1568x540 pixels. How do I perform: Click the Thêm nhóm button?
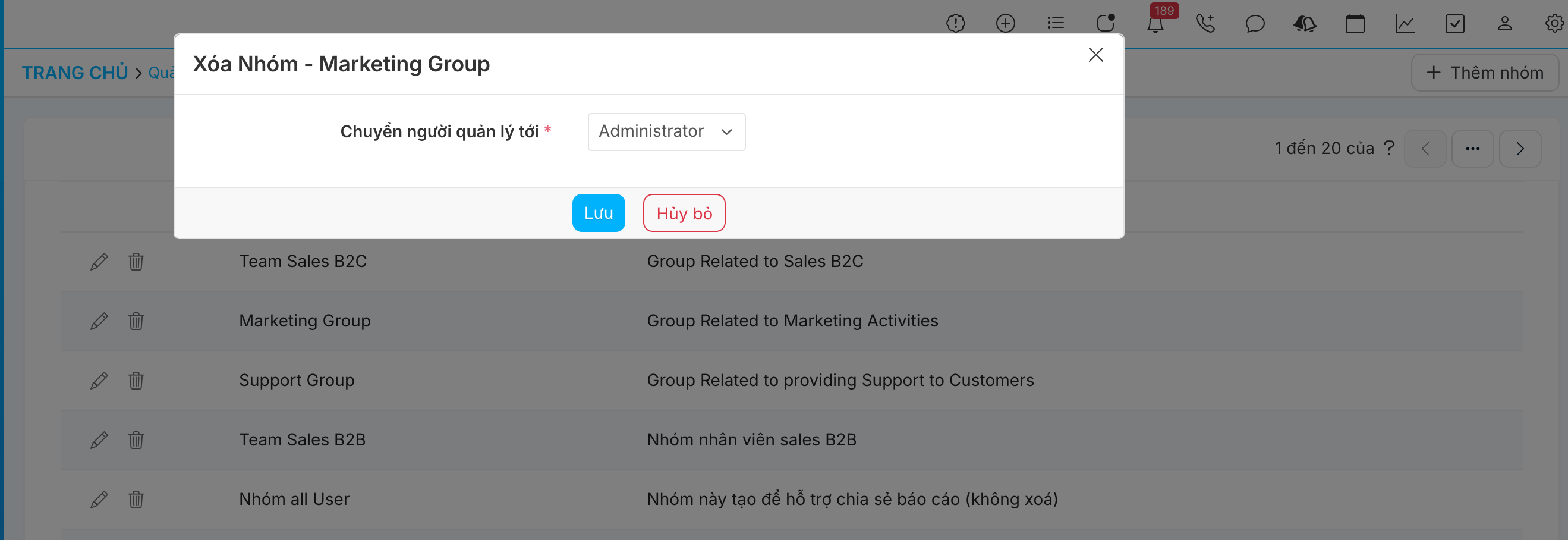click(1484, 73)
